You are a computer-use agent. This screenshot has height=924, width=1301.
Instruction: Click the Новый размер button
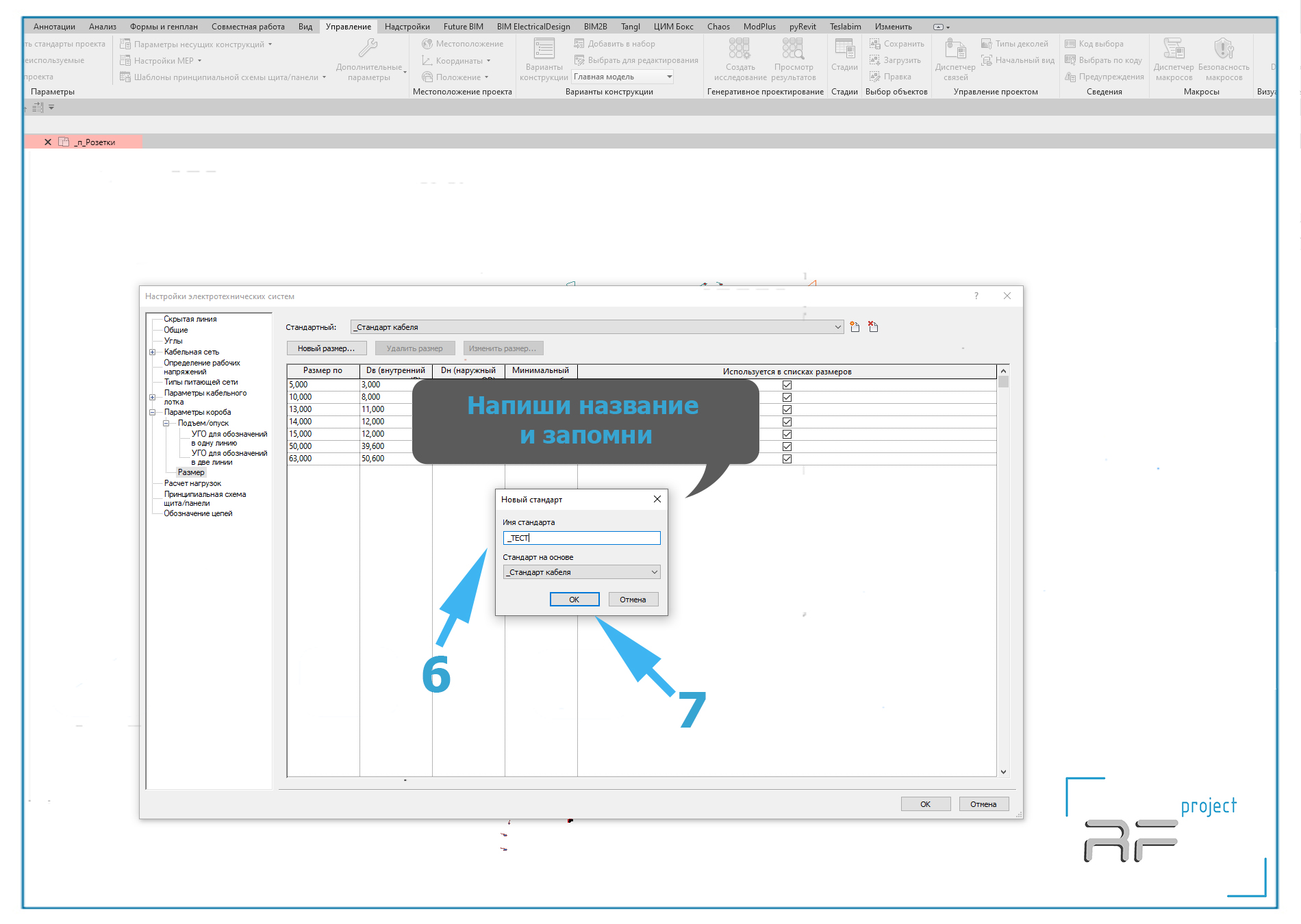327,348
